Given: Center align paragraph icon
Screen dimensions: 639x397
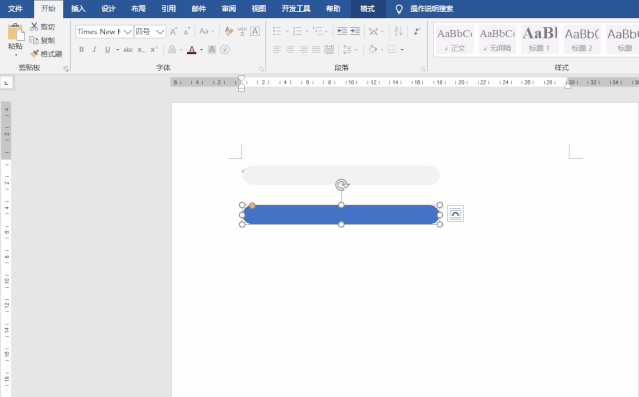Looking at the screenshot, I should (x=290, y=50).
